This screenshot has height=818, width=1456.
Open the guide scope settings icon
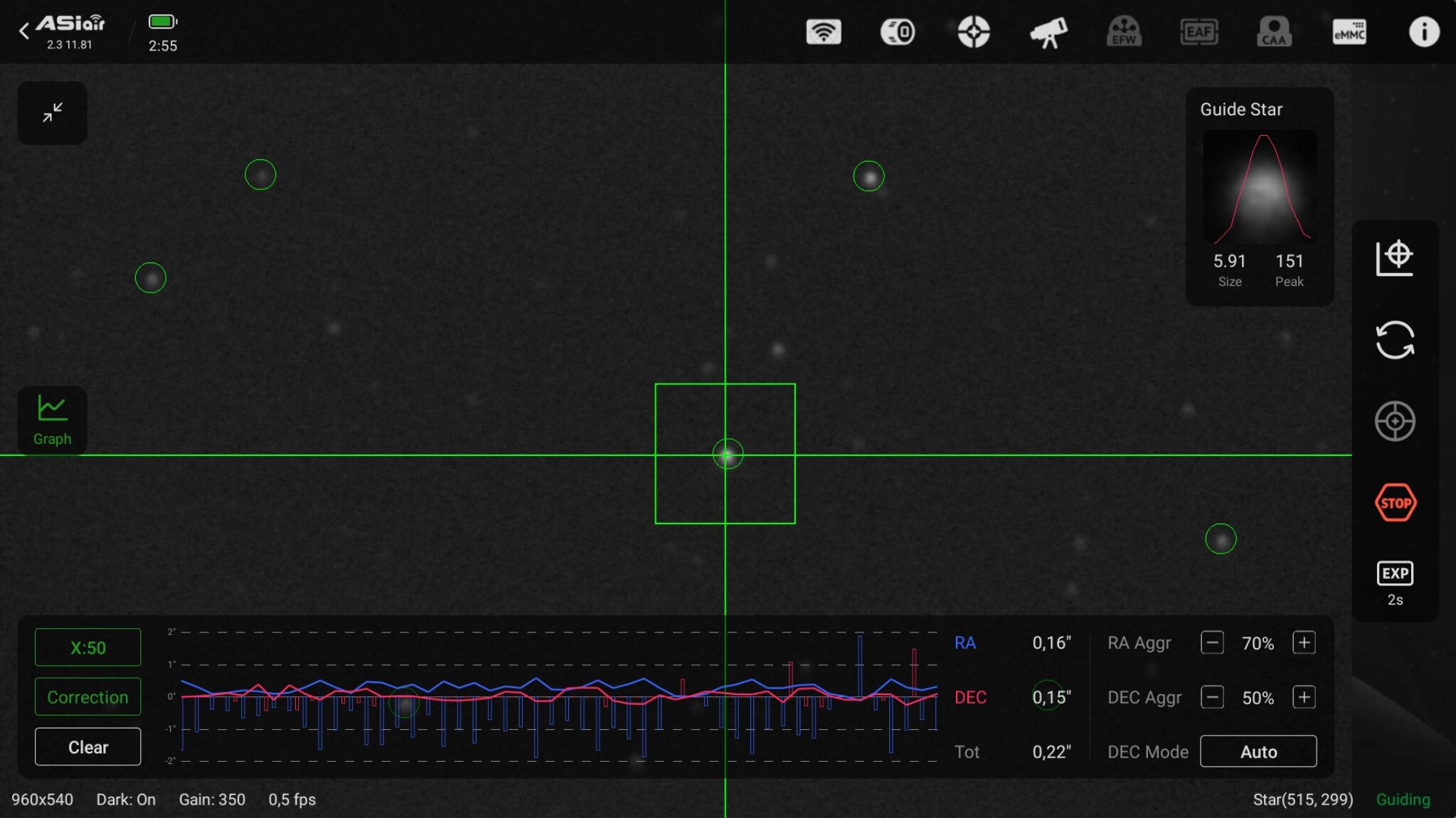(x=973, y=32)
